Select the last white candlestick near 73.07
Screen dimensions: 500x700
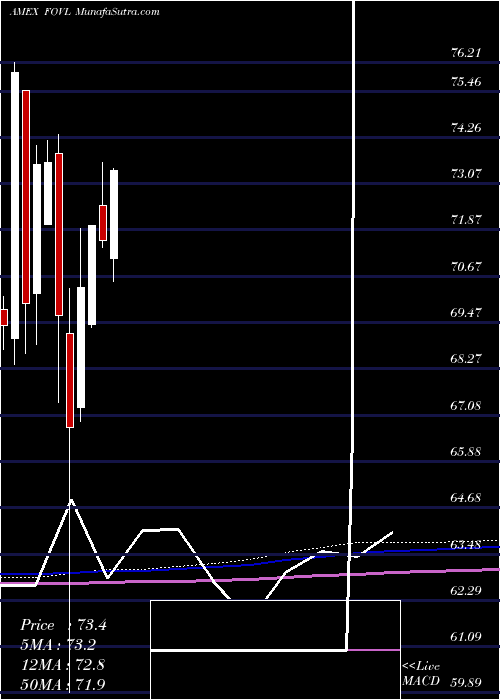tap(114, 214)
